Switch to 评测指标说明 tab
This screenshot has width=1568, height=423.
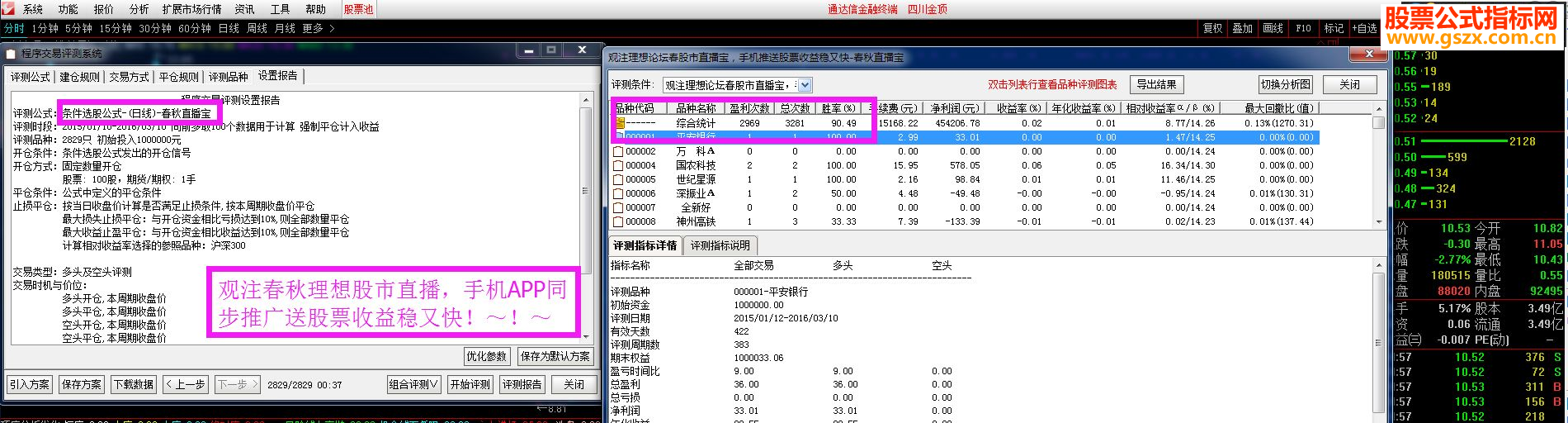[x=720, y=245]
